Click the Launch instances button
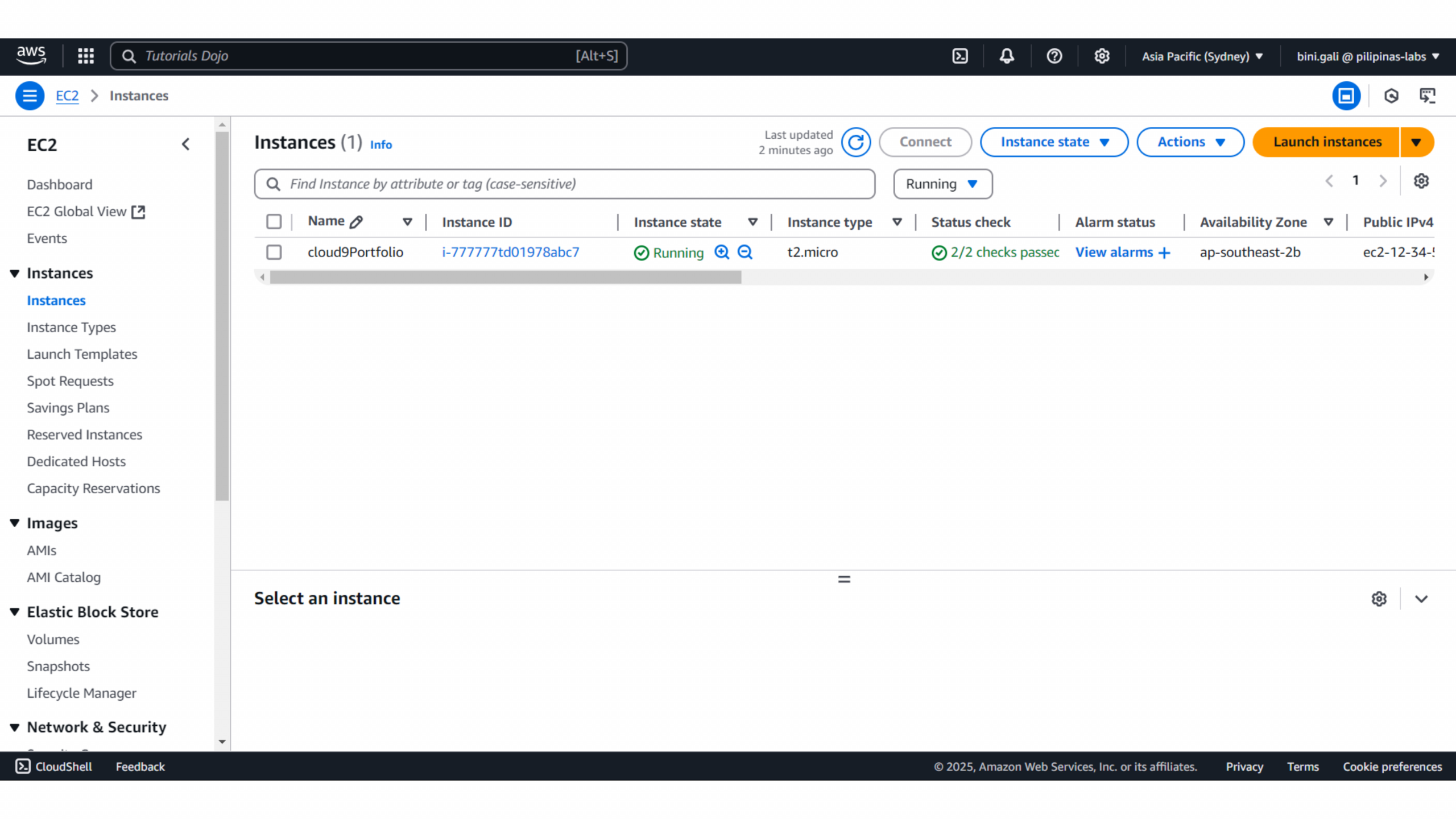This screenshot has height=819, width=1456. [x=1326, y=142]
